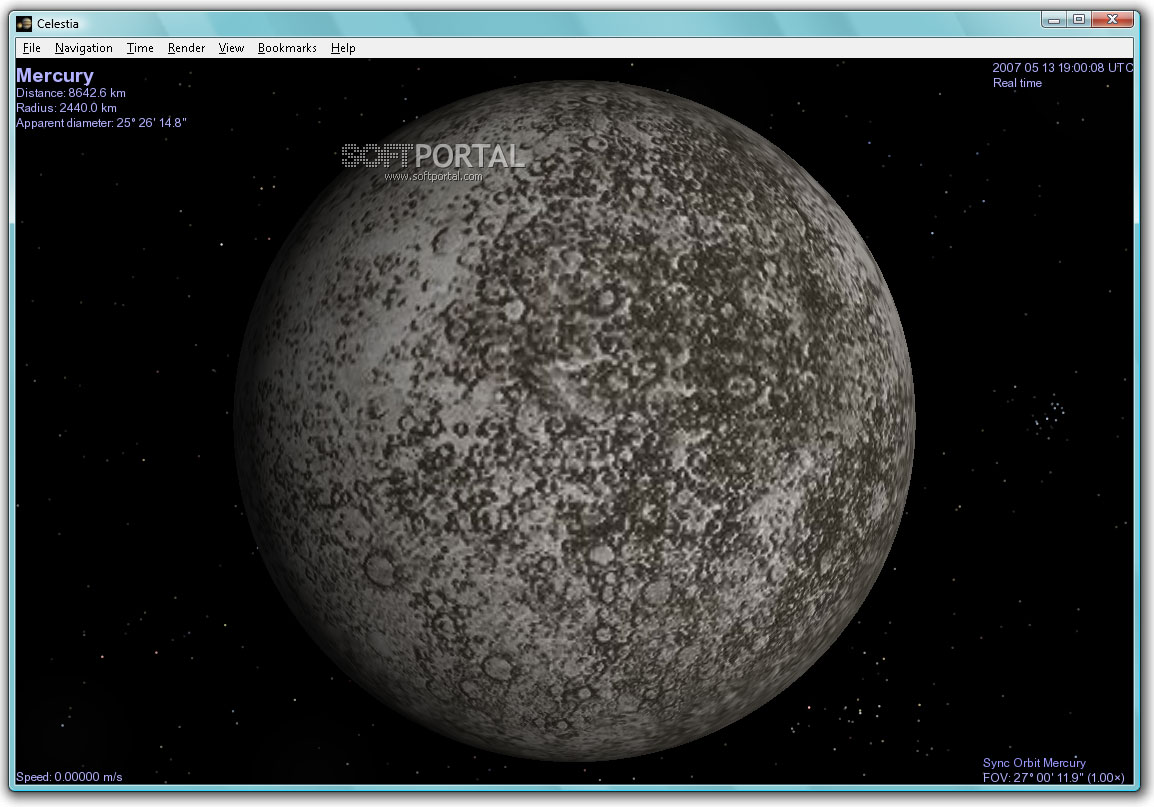
Task: Click the 'Radius: 2440.0 km' text
Action: pyautogui.click(x=66, y=107)
